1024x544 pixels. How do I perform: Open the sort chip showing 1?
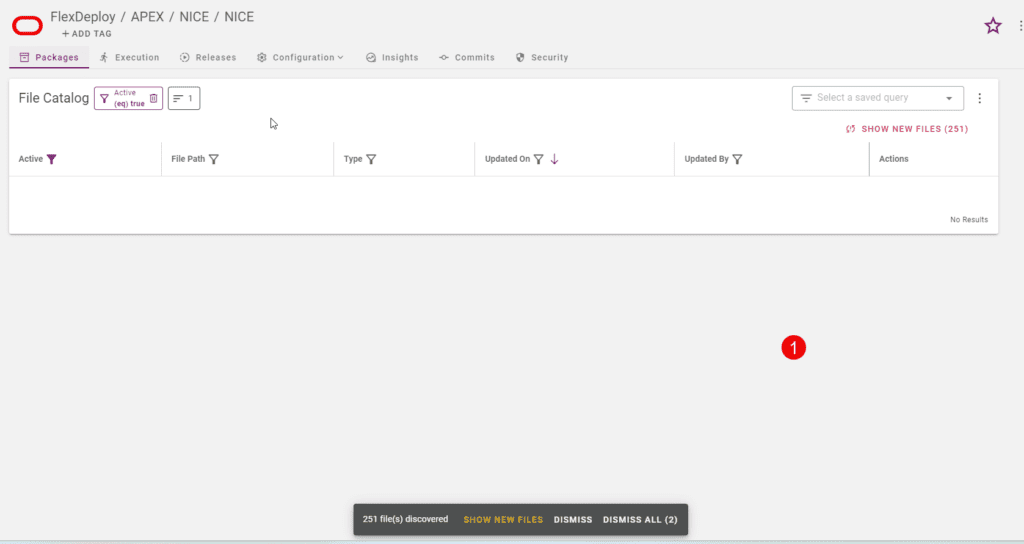pos(184,99)
